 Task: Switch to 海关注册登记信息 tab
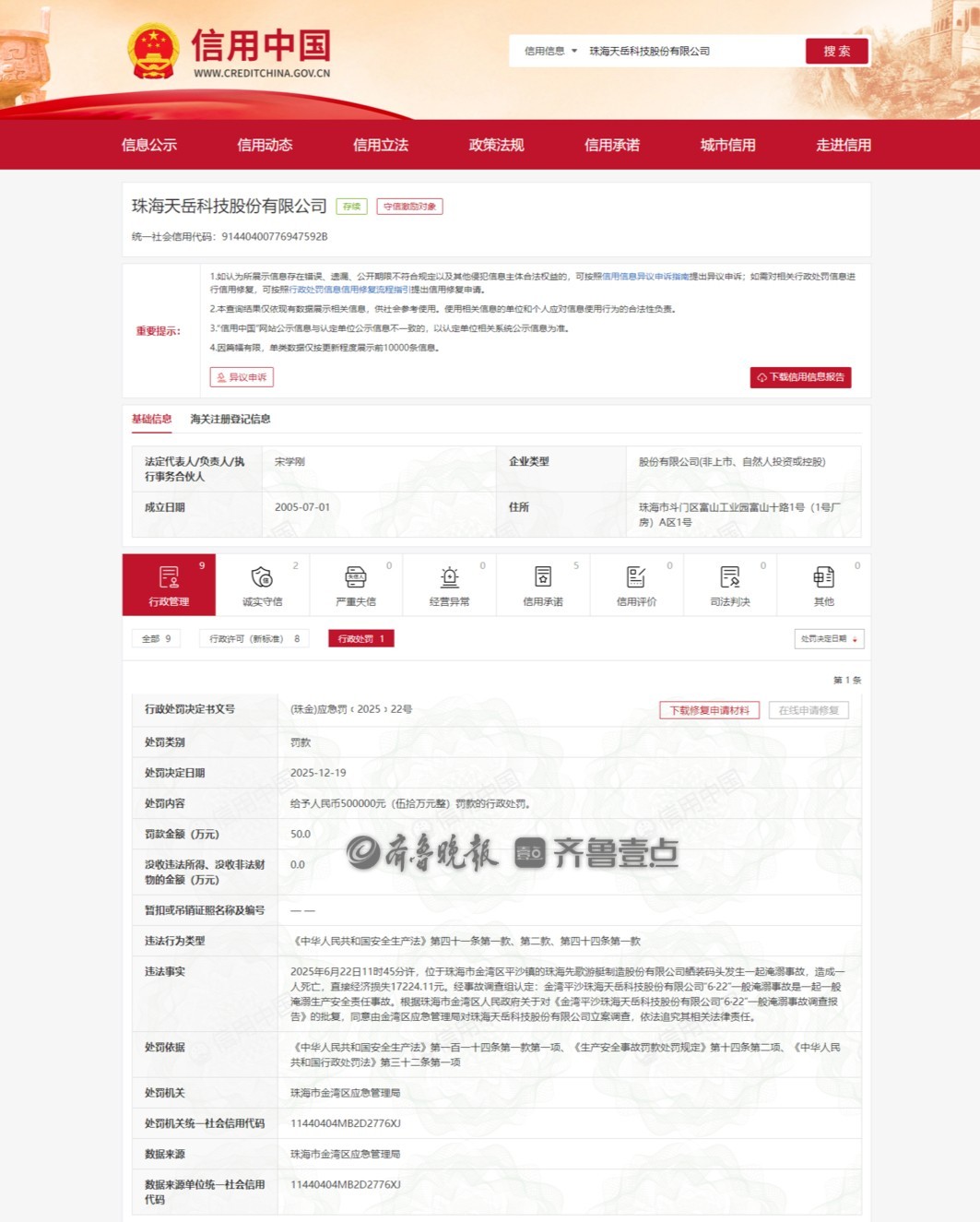click(x=230, y=420)
